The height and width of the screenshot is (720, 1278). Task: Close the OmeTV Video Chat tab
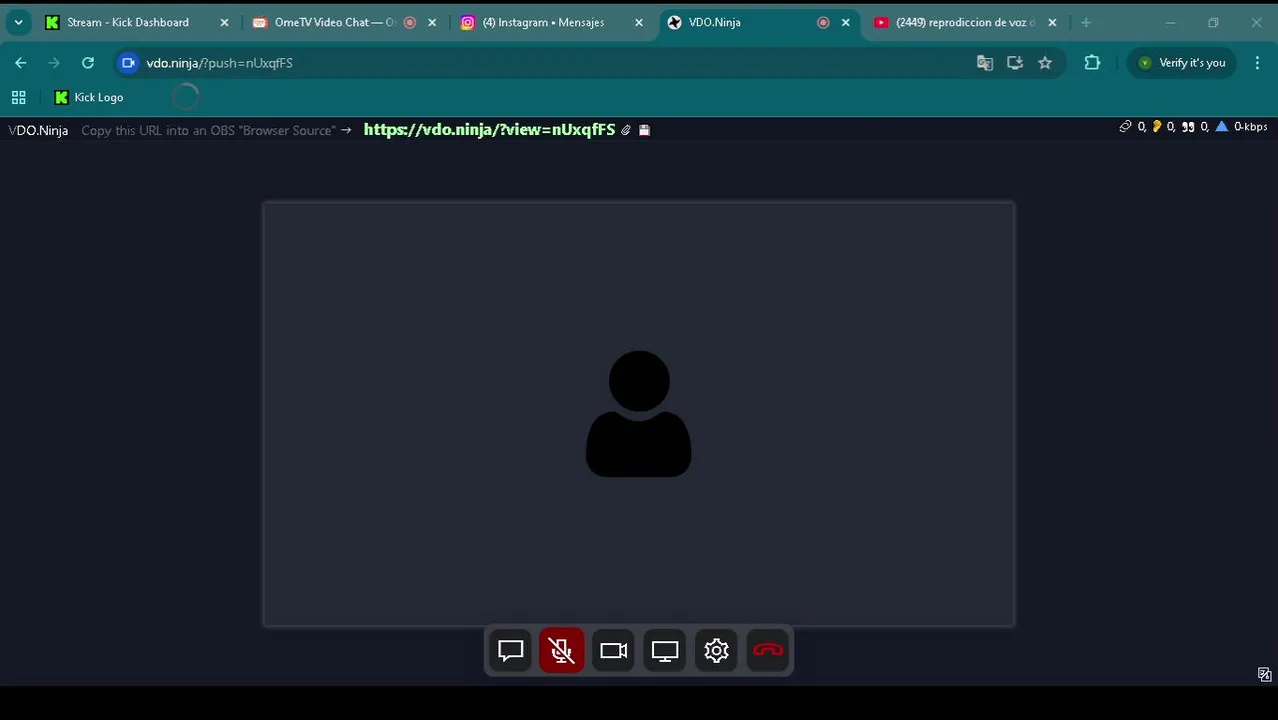(432, 22)
